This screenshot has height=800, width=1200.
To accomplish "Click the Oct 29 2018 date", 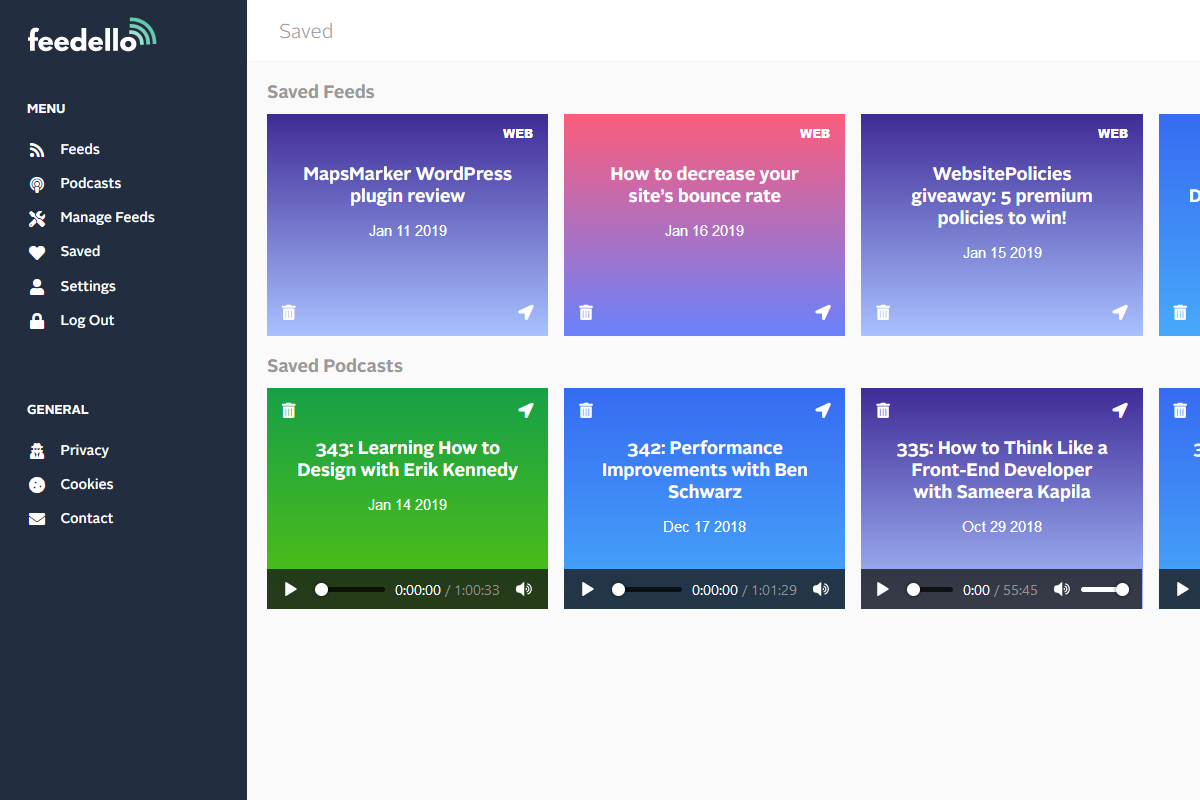I will click(x=1002, y=527).
